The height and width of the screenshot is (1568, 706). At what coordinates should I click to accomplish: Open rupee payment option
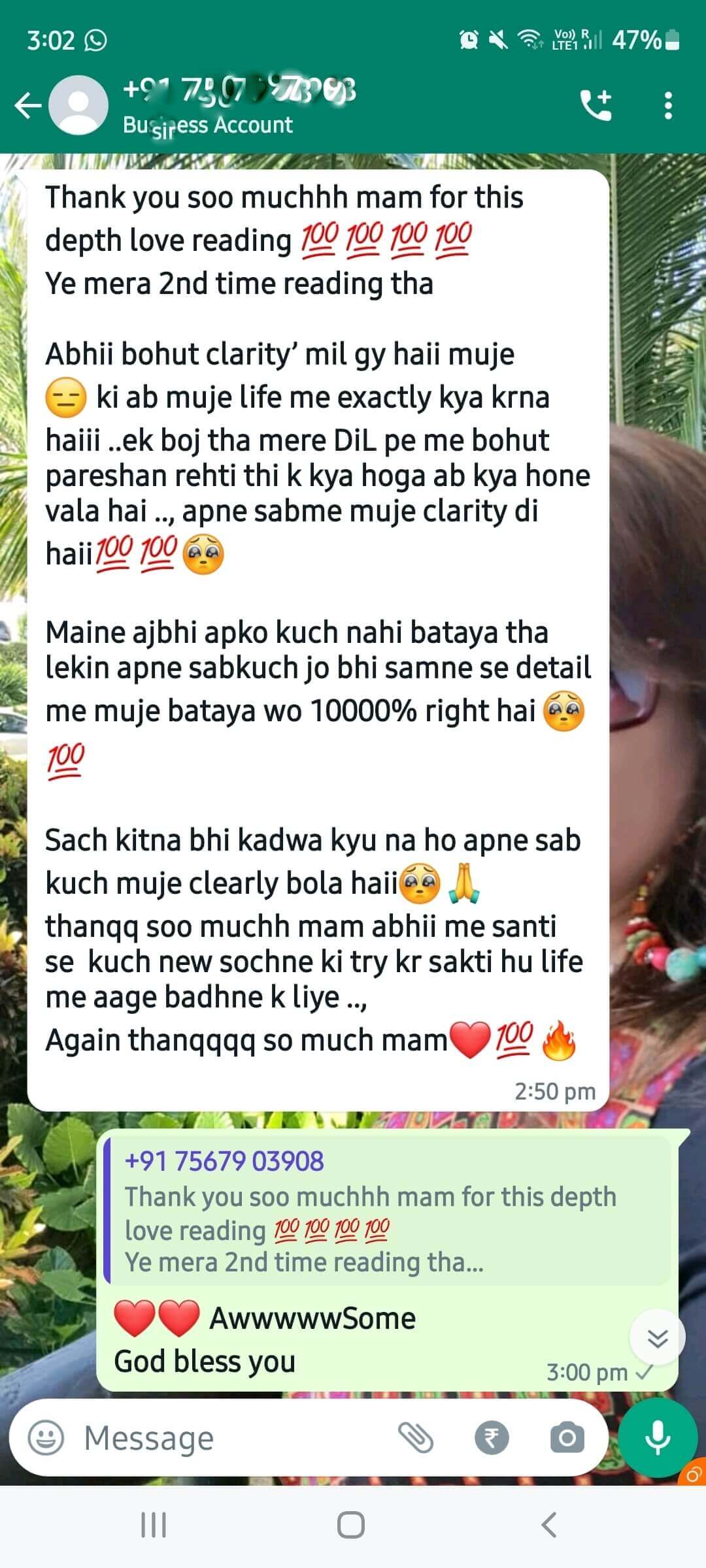(x=492, y=1438)
